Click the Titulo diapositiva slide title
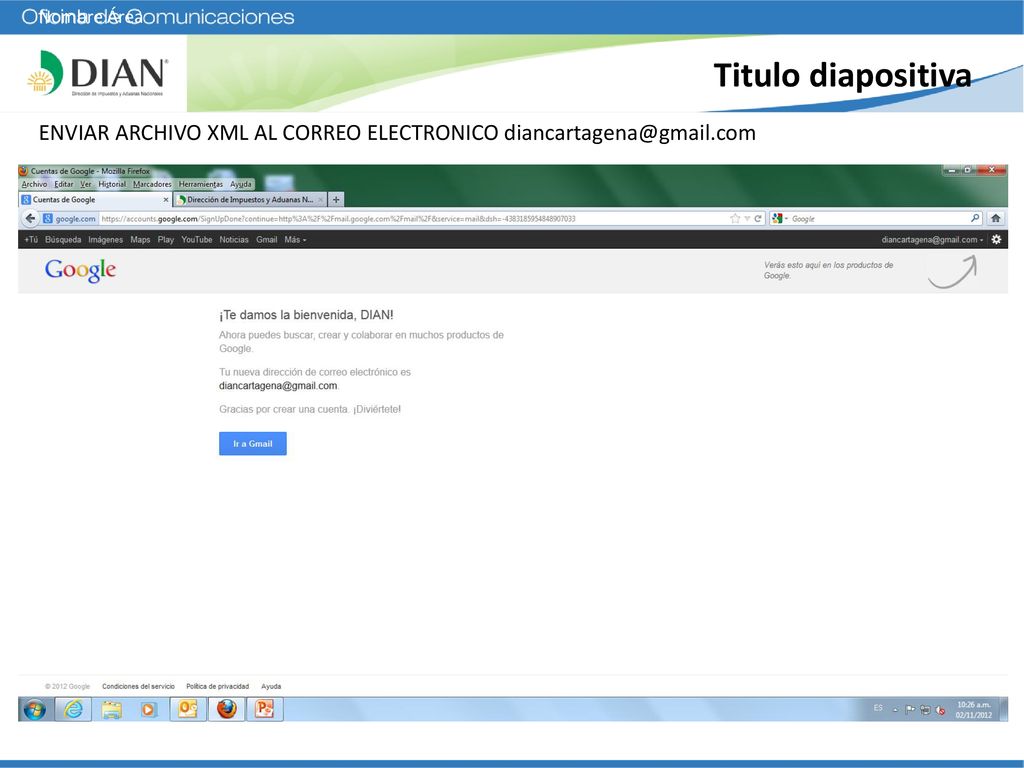This screenshot has width=1024, height=768. 842,75
